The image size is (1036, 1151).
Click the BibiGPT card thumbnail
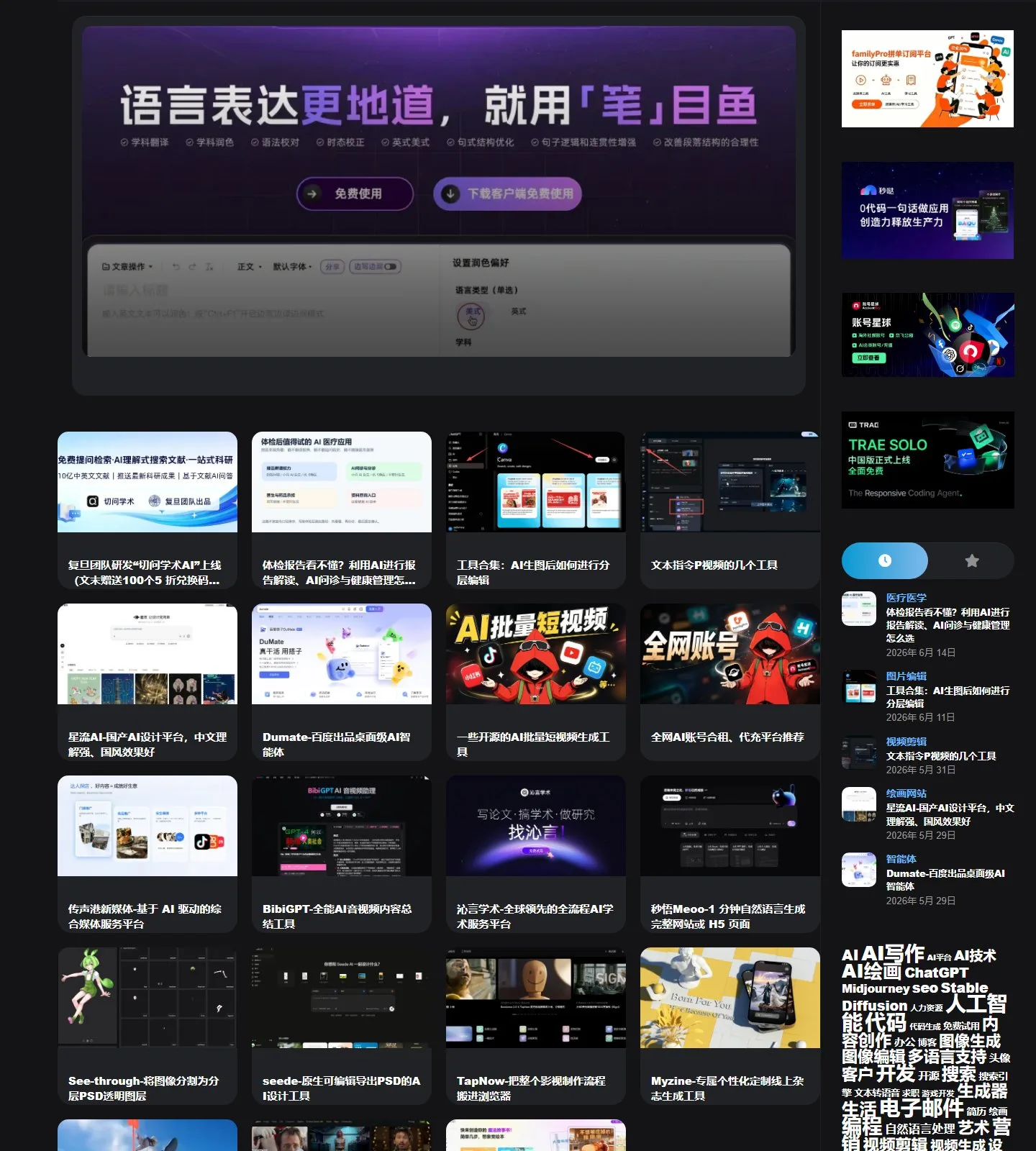(x=342, y=826)
